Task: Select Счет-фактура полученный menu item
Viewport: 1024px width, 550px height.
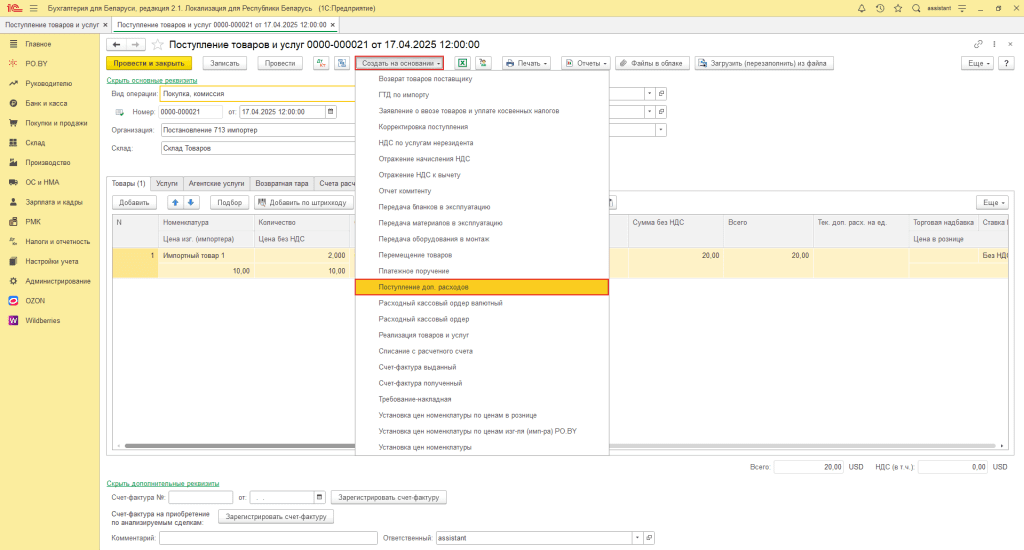Action: coord(482,383)
